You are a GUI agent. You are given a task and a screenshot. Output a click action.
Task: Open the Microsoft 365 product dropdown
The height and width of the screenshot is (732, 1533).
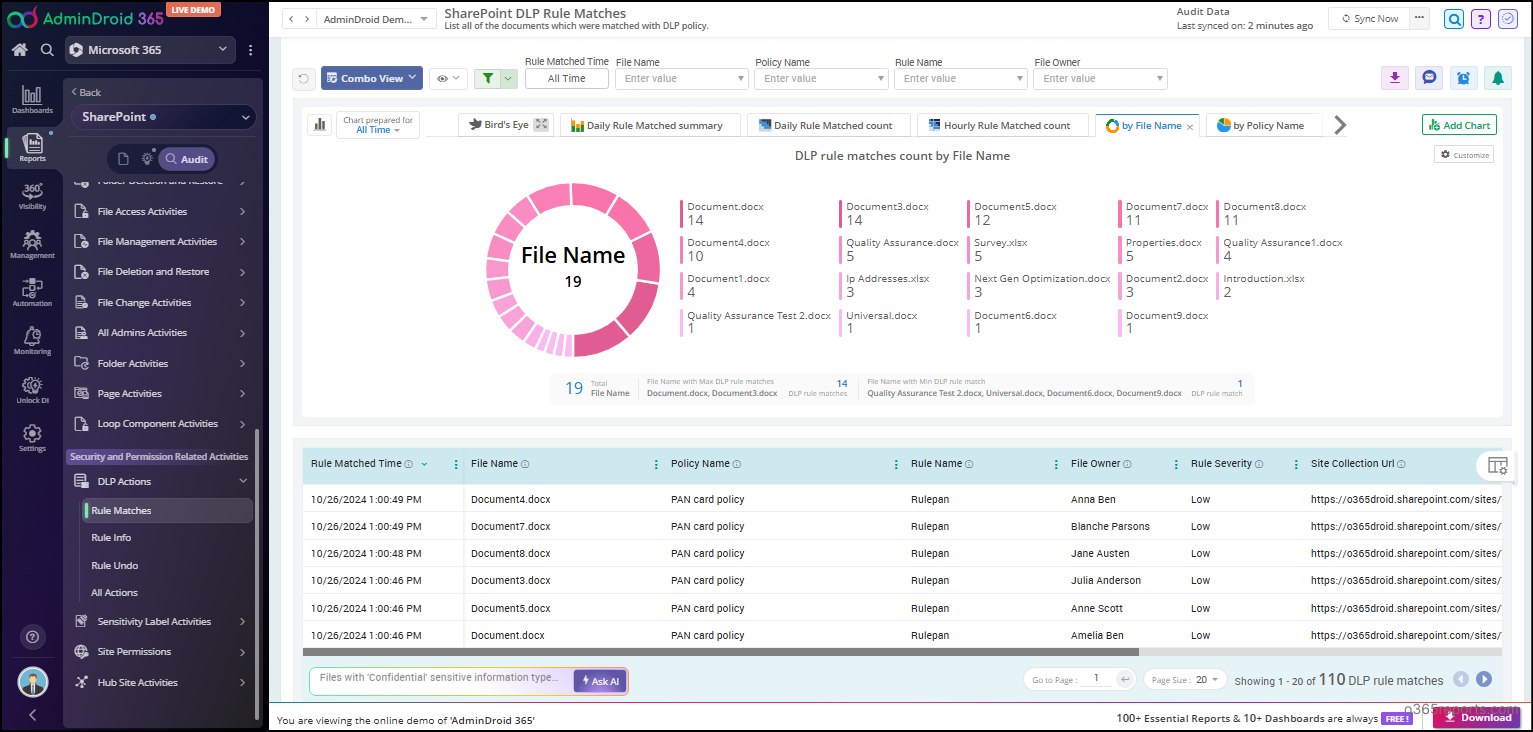pyautogui.click(x=150, y=50)
